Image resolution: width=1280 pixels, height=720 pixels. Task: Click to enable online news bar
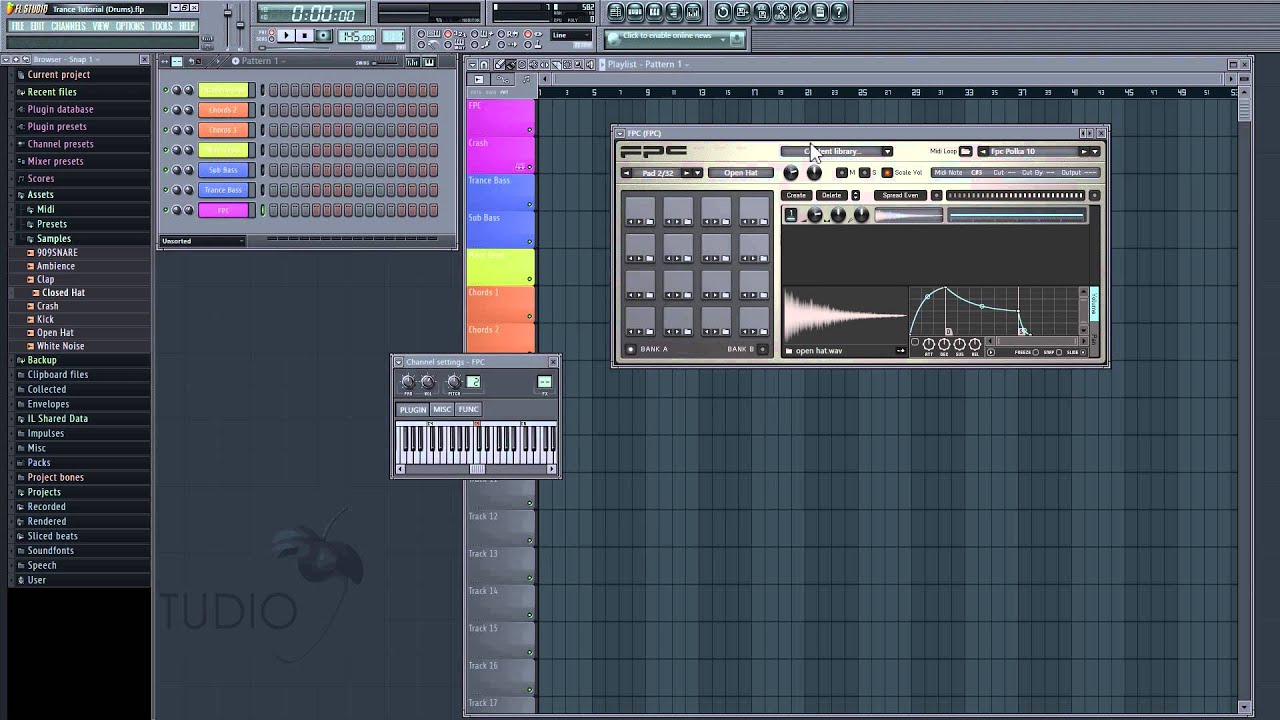(675, 37)
